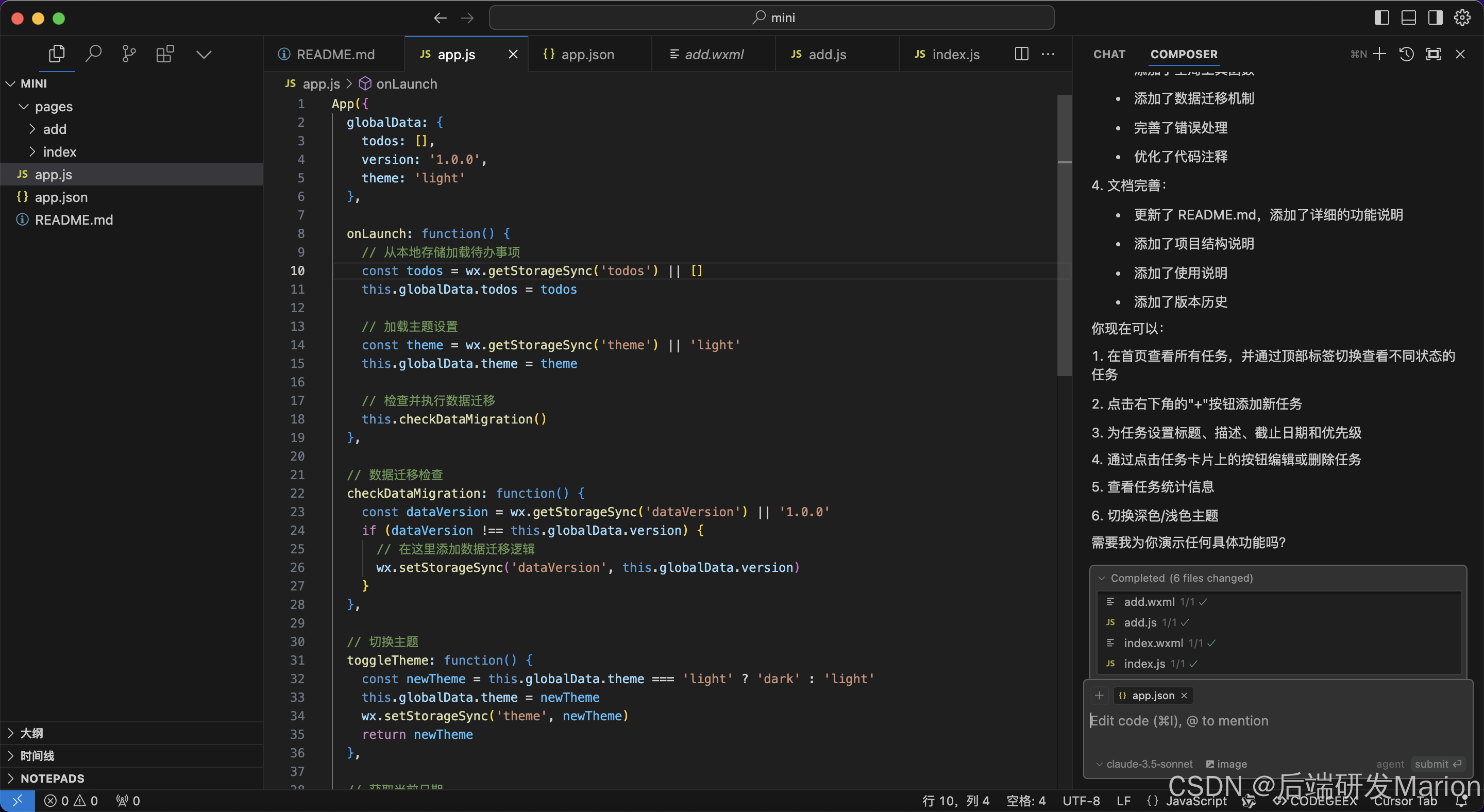Go forward with the right arrow
The width and height of the screenshot is (1484, 812).
(x=467, y=18)
